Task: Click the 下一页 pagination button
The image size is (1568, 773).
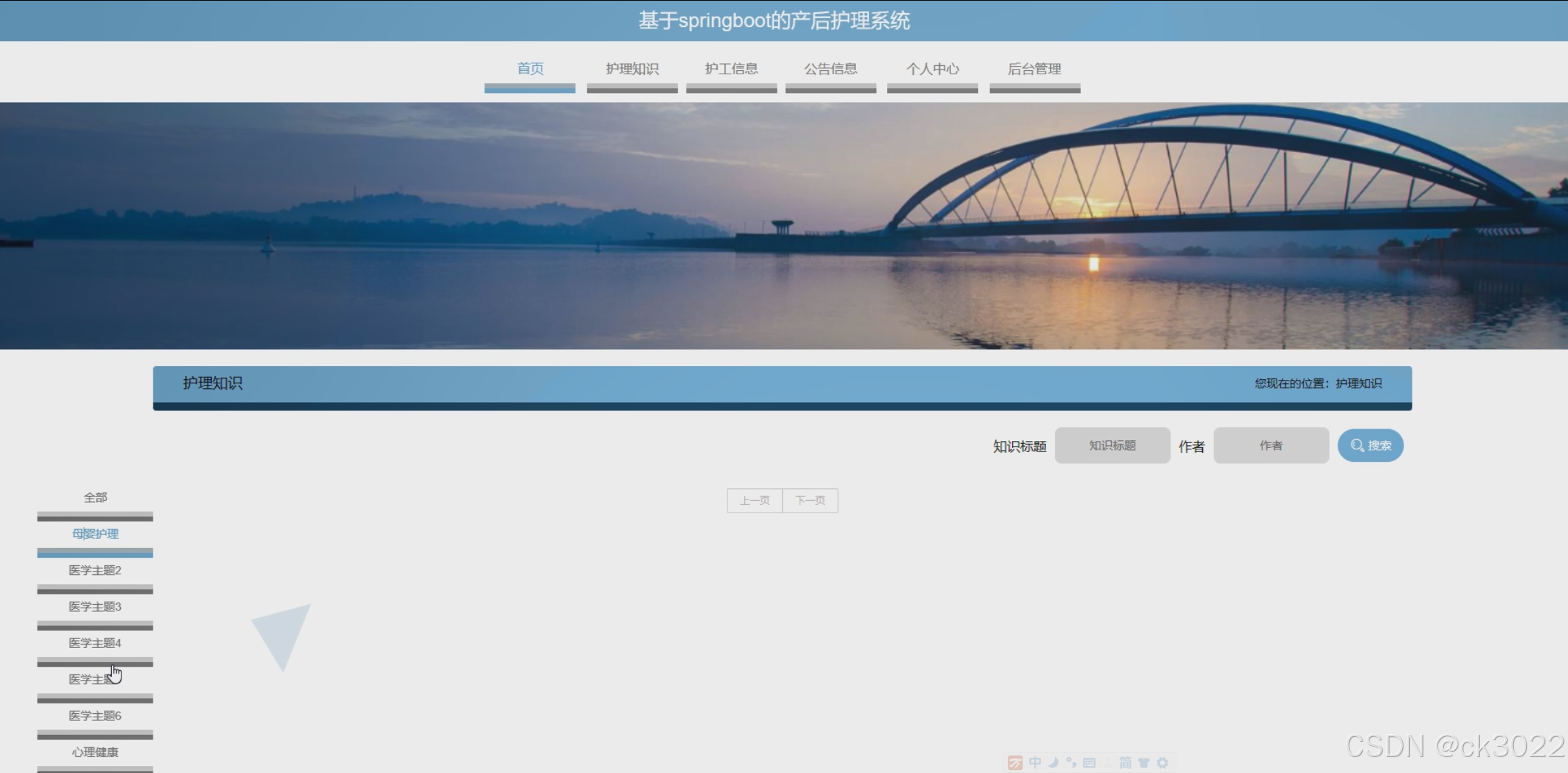Action: pos(810,501)
